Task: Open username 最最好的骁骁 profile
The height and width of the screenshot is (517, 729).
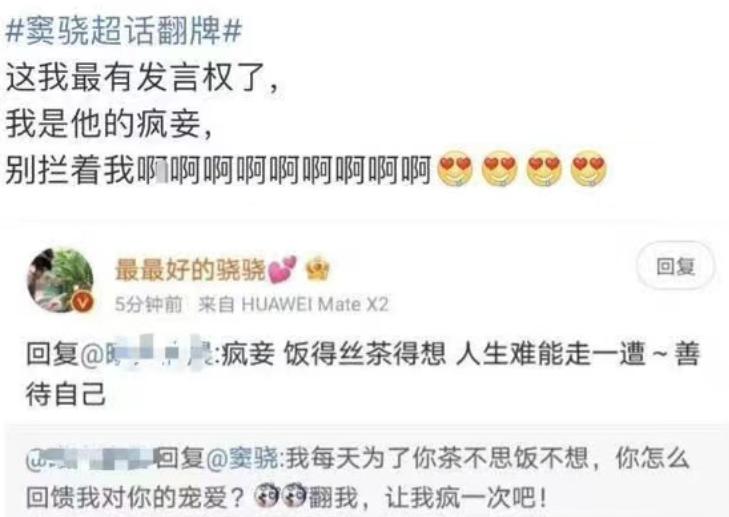Action: point(190,270)
